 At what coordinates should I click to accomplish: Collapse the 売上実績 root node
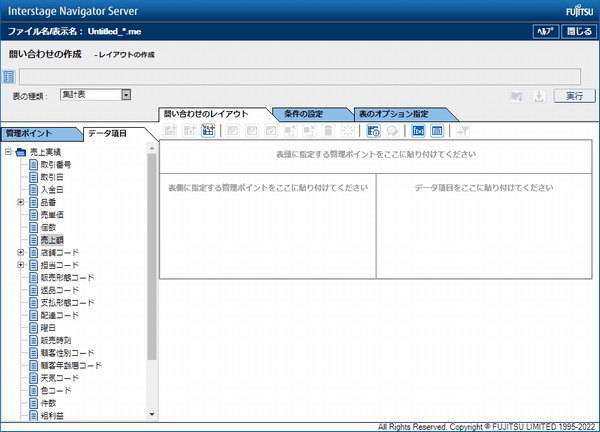click(x=8, y=152)
